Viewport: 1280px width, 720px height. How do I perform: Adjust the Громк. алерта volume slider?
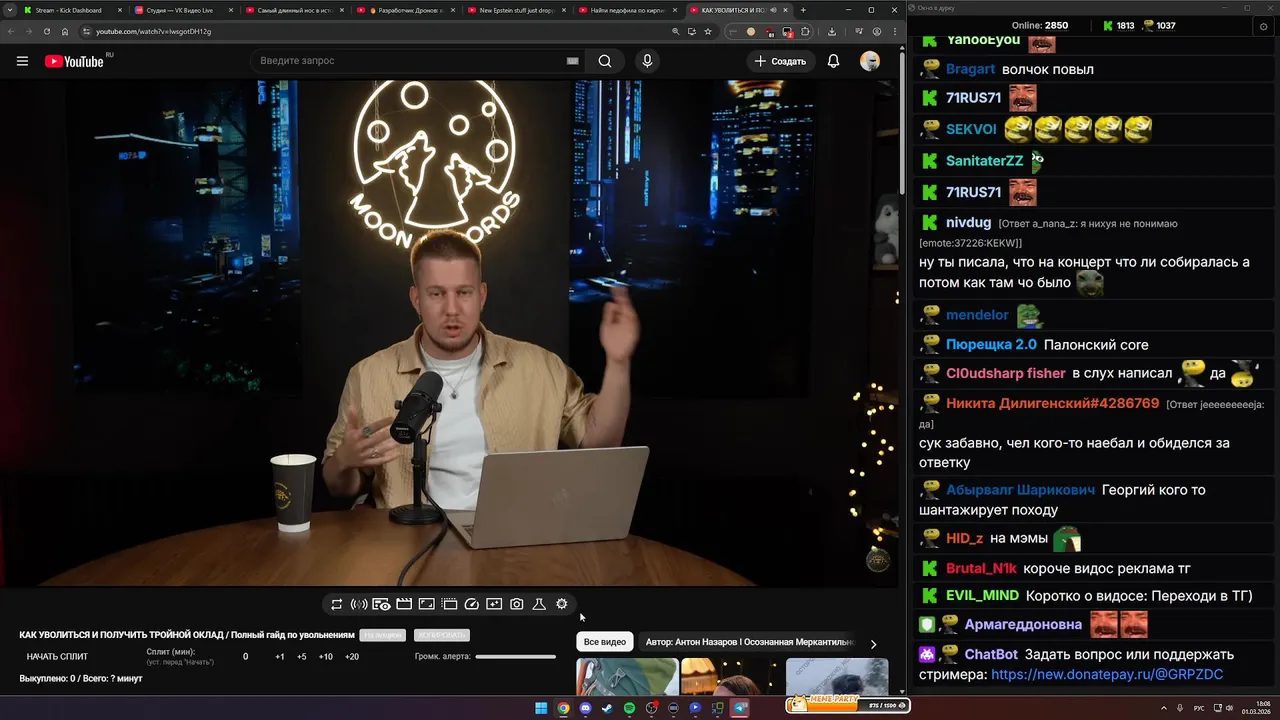(x=515, y=657)
